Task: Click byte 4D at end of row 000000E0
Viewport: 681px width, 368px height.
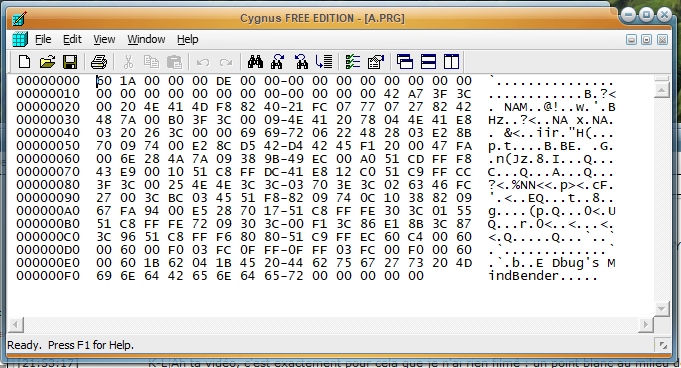Action: point(464,263)
